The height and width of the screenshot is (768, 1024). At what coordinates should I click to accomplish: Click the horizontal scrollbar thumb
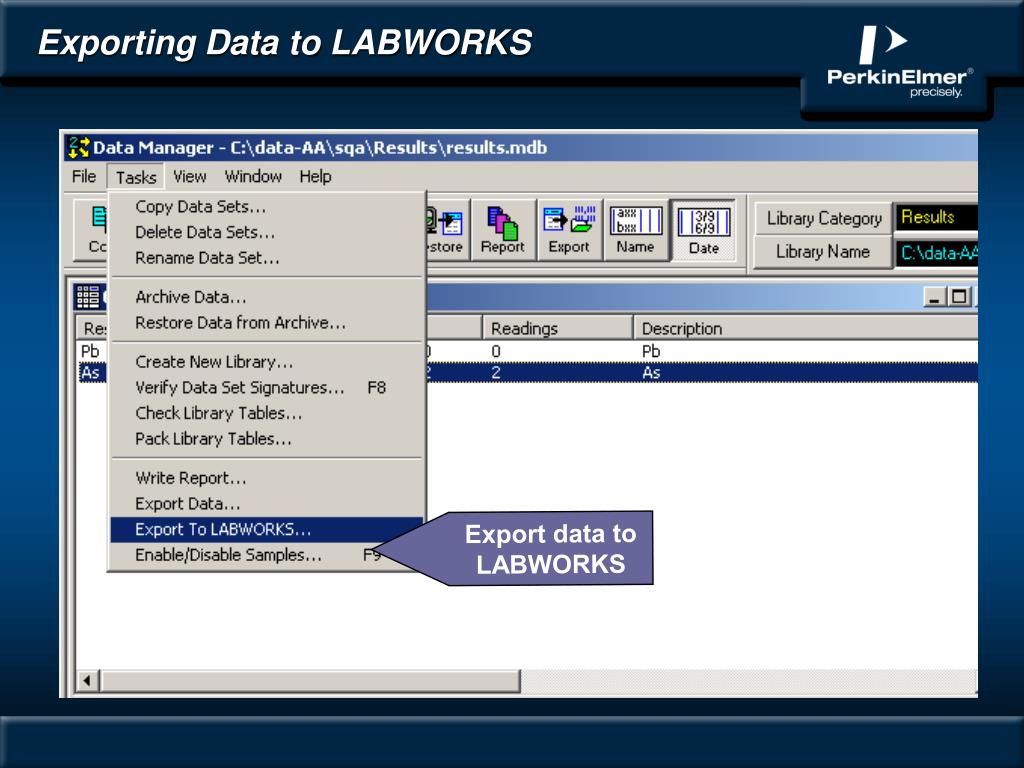310,680
